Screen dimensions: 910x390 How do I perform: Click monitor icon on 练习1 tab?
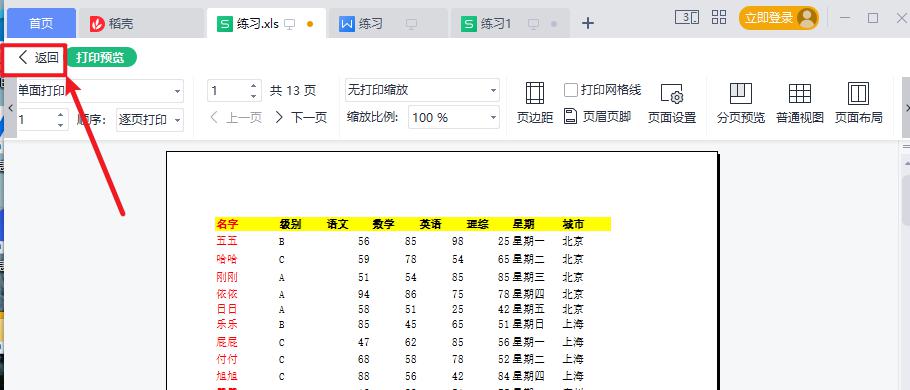[533, 24]
